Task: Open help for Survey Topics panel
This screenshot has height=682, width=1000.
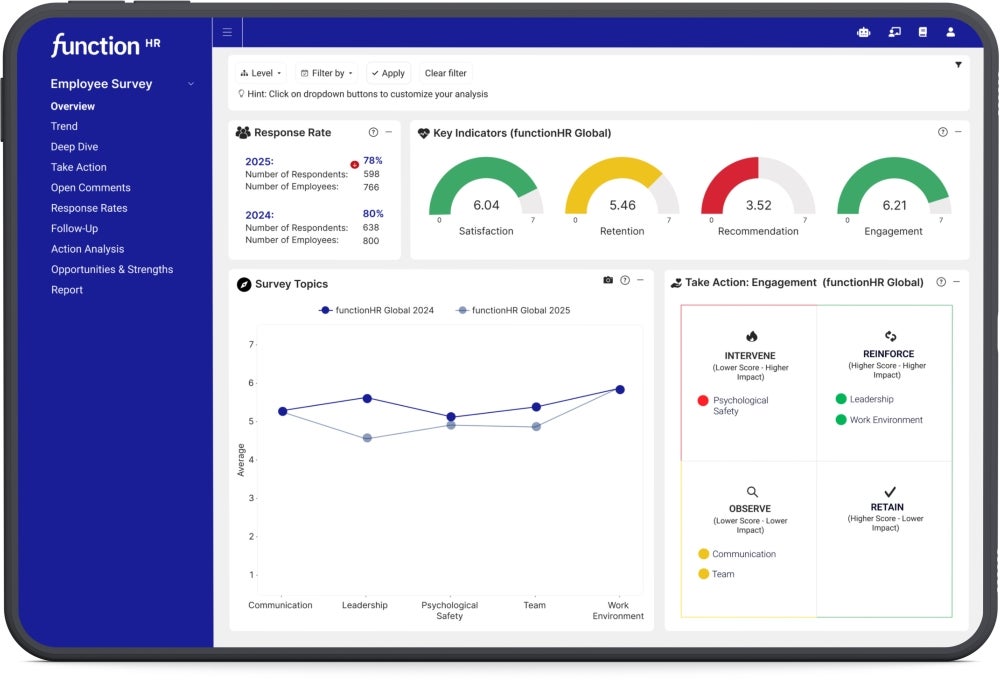Action: [625, 280]
